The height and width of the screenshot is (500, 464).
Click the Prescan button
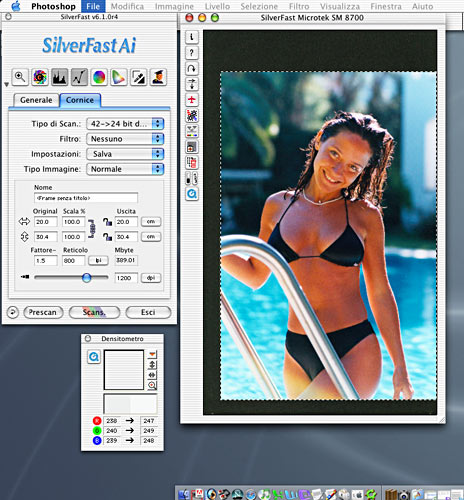[x=43, y=312]
